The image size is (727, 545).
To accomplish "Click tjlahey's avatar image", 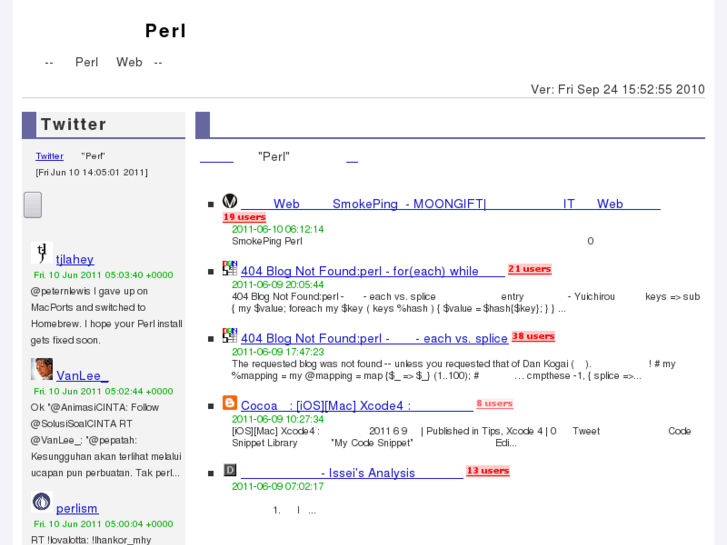I will (41, 254).
